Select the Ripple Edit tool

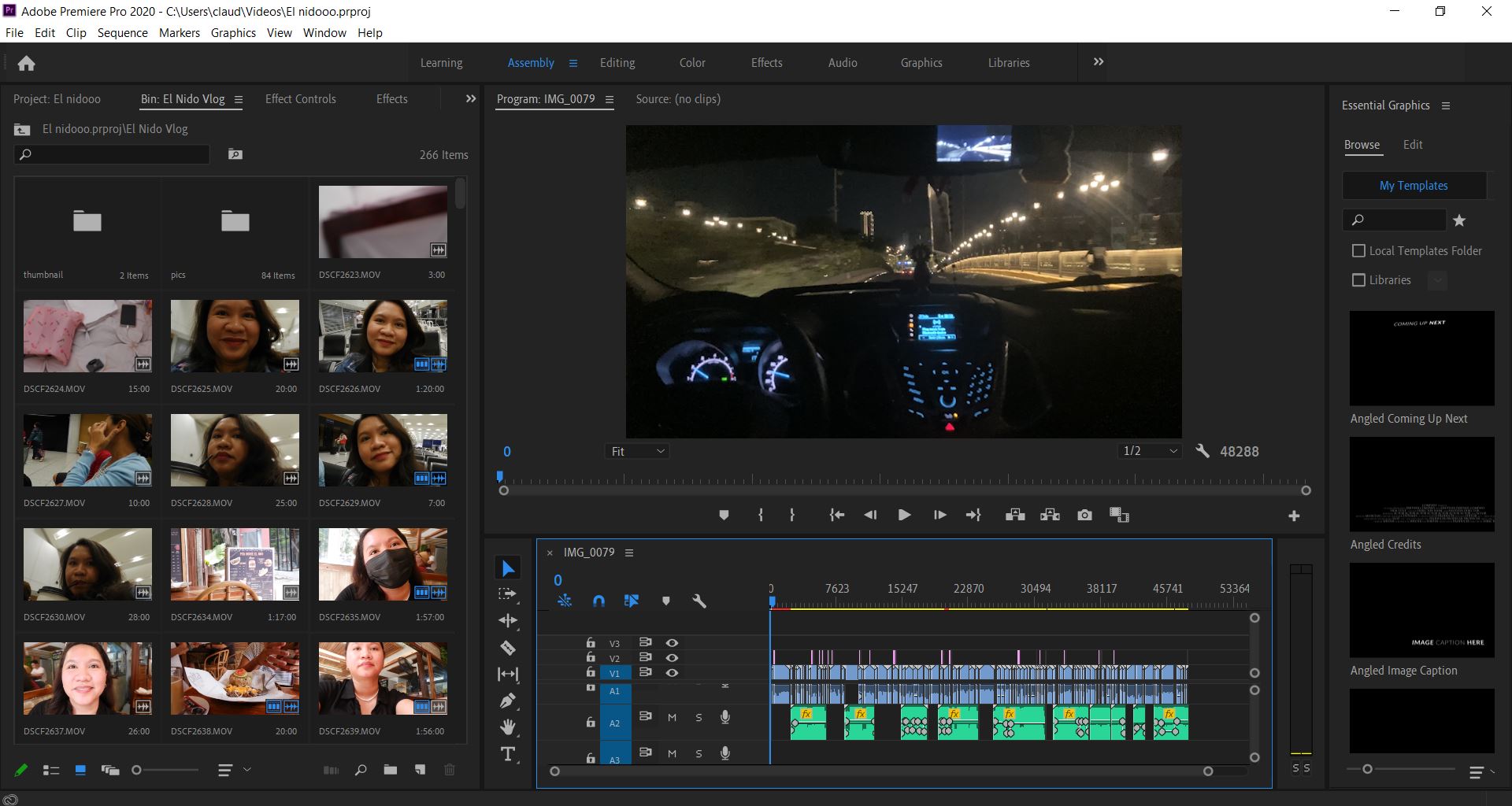[x=508, y=620]
